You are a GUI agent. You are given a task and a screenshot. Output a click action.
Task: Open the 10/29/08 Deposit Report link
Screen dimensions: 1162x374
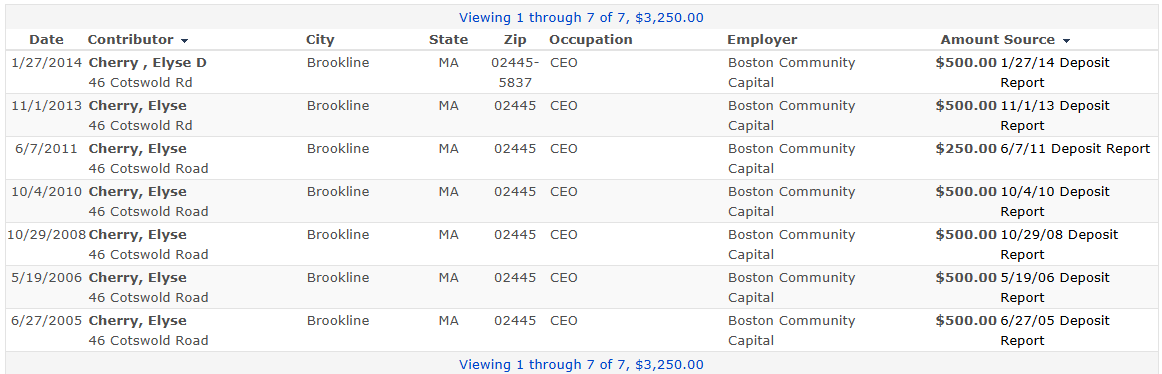[1060, 244]
